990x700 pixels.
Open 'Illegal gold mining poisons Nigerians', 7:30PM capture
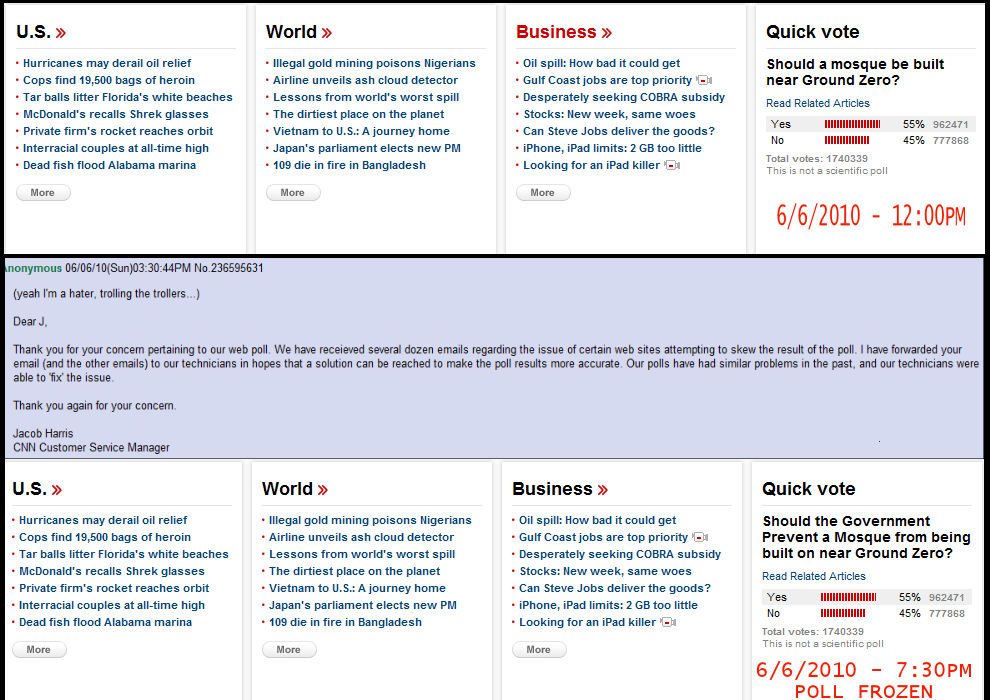370,520
